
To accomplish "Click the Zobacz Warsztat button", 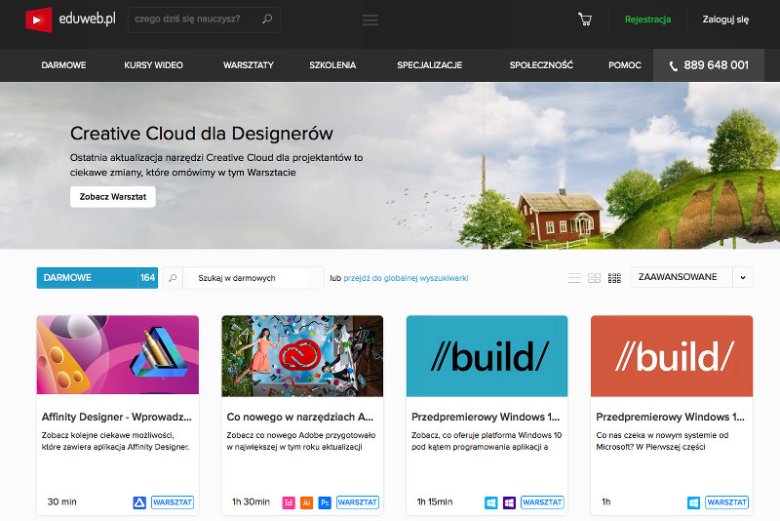I will (113, 197).
